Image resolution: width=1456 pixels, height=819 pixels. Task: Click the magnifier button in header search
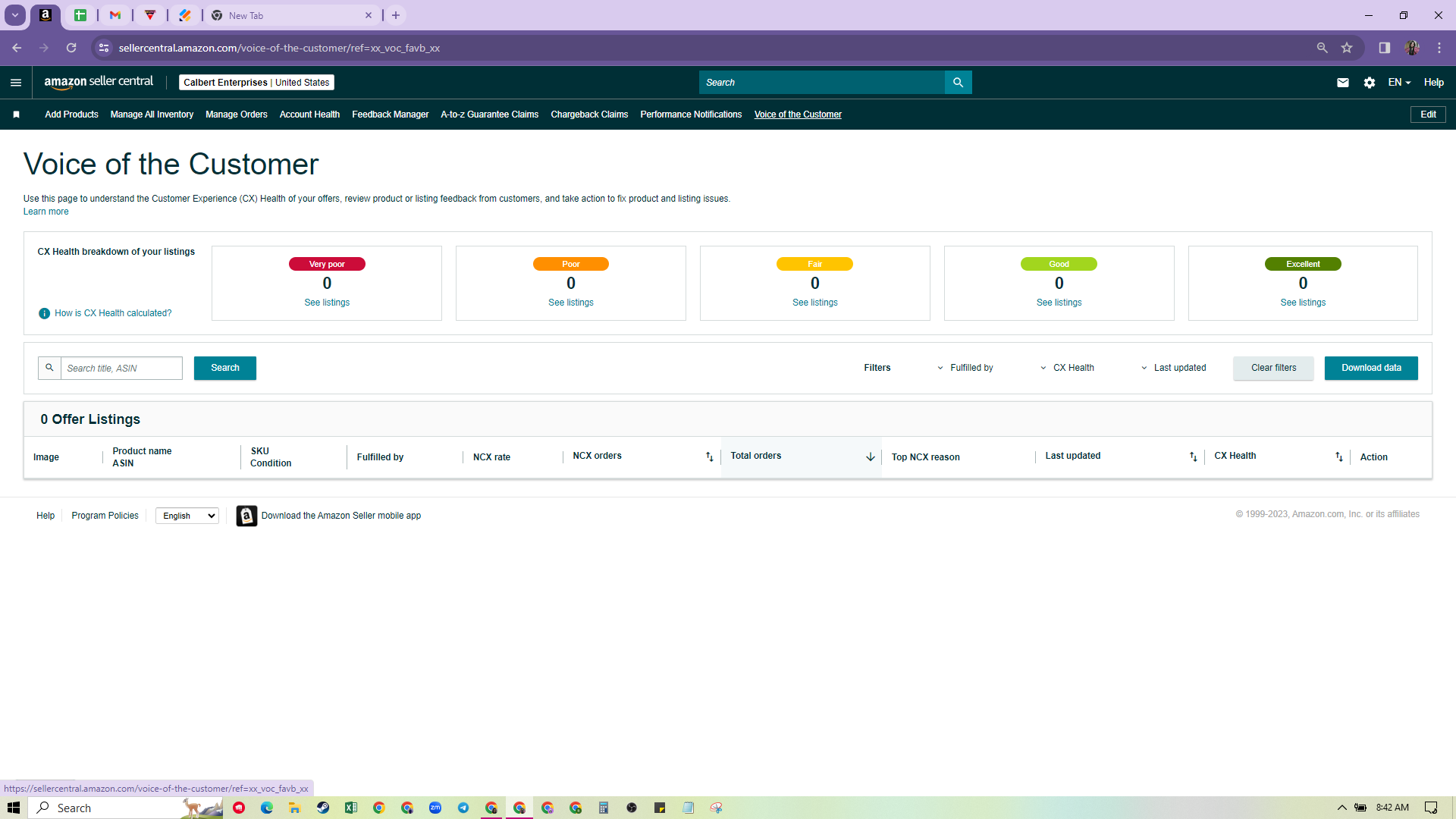point(958,83)
